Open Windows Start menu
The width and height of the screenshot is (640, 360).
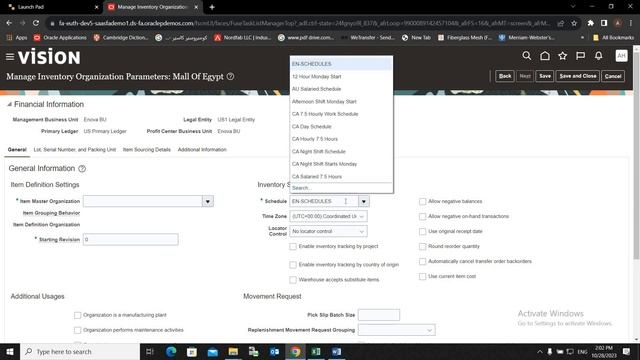[9, 351]
